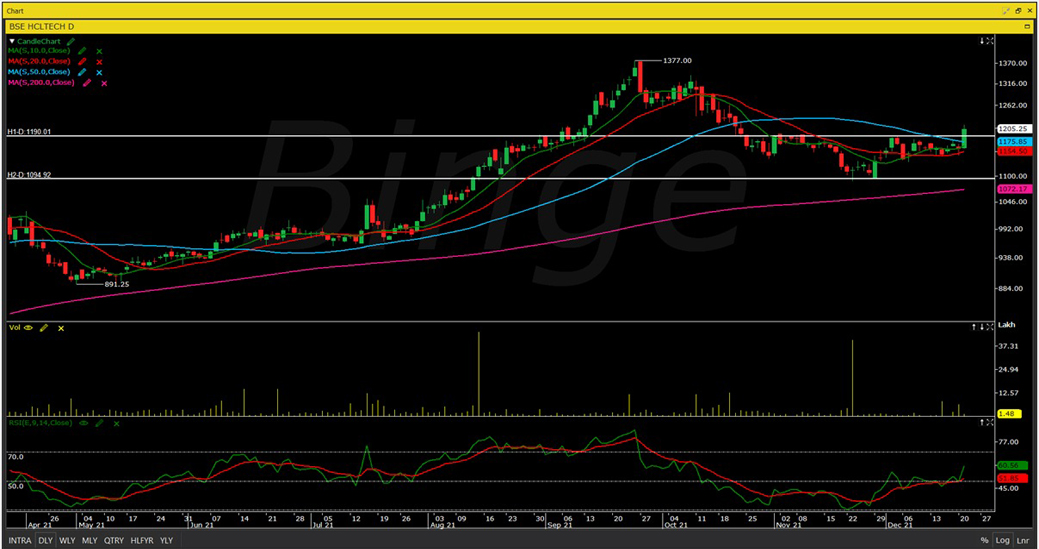Edit the MA(S,50.0,Close) indicator via blue pencil
The height and width of the screenshot is (549, 1039).
(x=82, y=72)
